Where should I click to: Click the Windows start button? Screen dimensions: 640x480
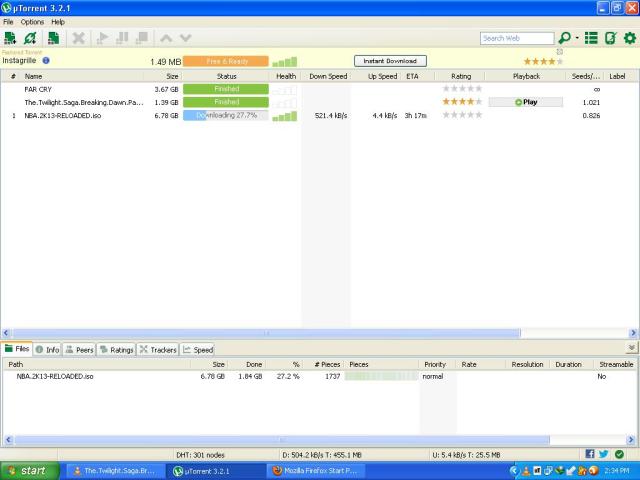[x=30, y=471]
